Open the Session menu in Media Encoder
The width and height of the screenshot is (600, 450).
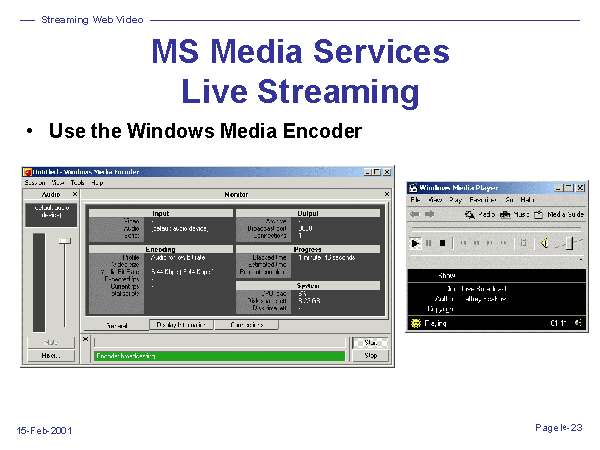35,183
